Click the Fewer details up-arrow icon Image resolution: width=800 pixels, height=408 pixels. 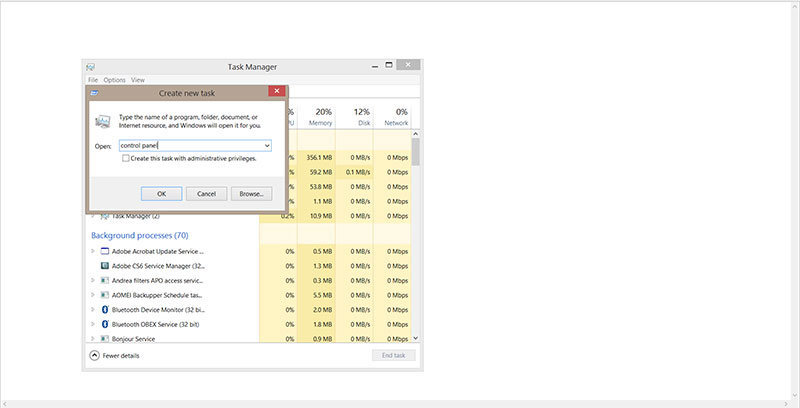[94, 355]
